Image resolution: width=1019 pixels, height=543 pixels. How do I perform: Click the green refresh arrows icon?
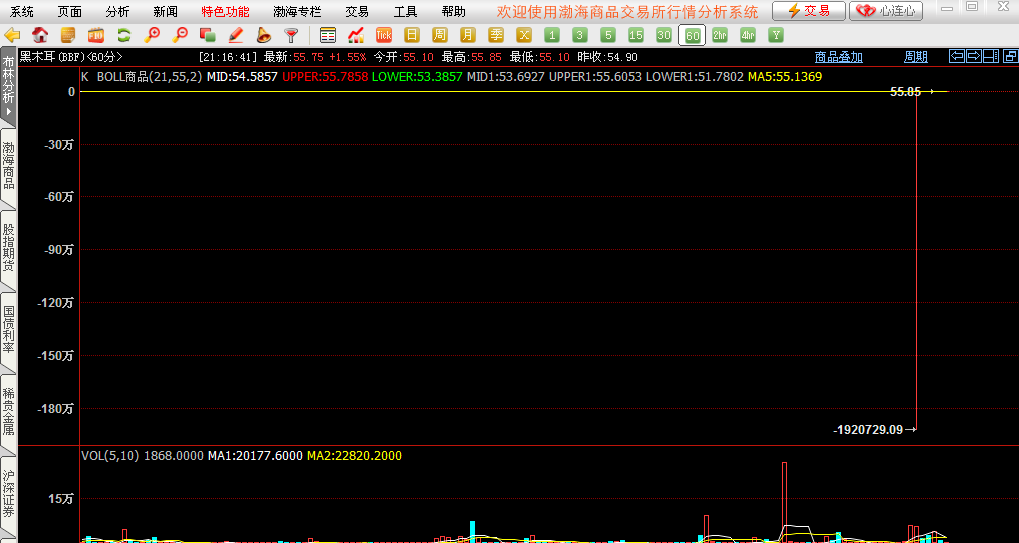[x=124, y=35]
